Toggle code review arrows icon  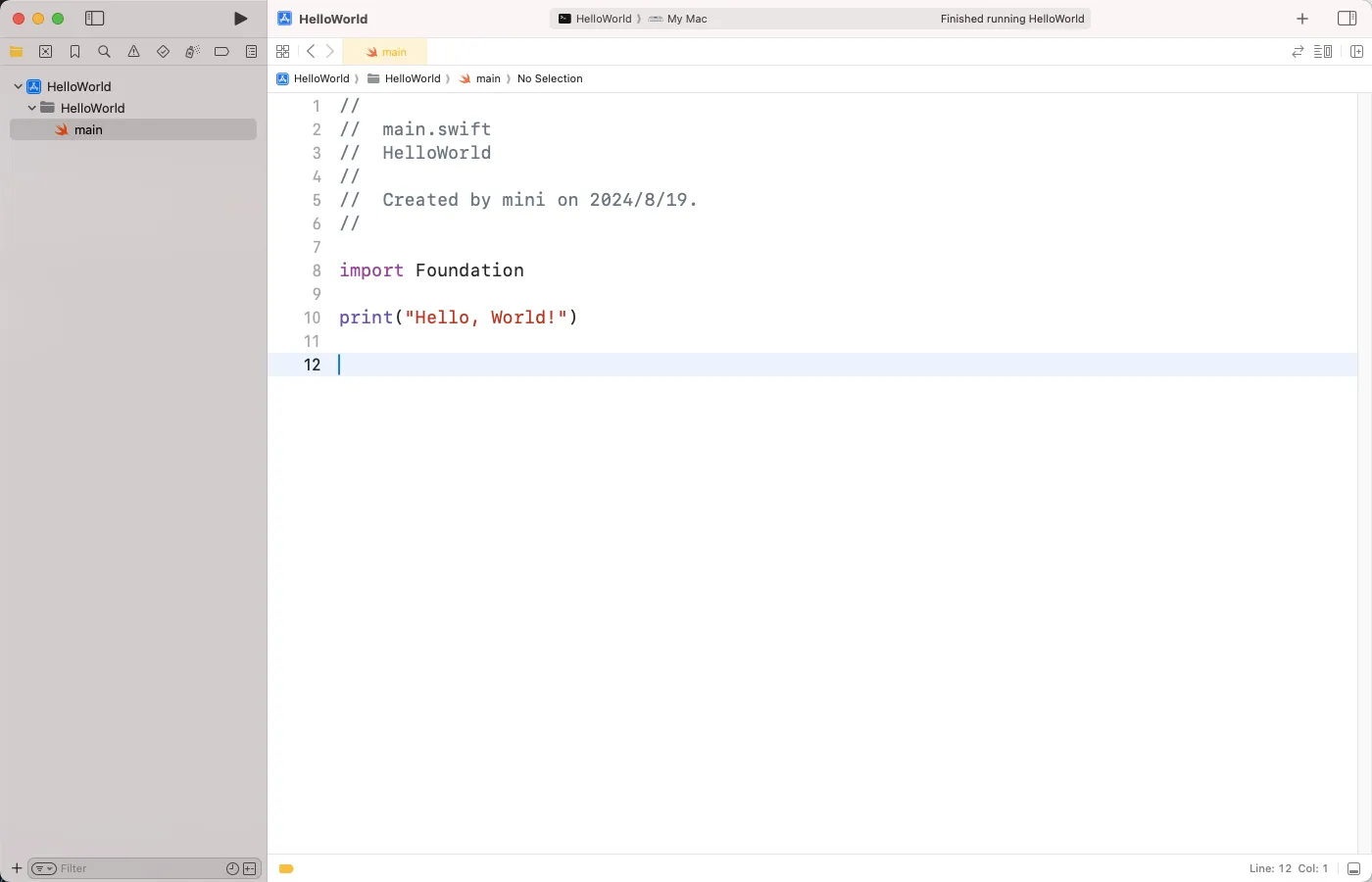[1298, 52]
